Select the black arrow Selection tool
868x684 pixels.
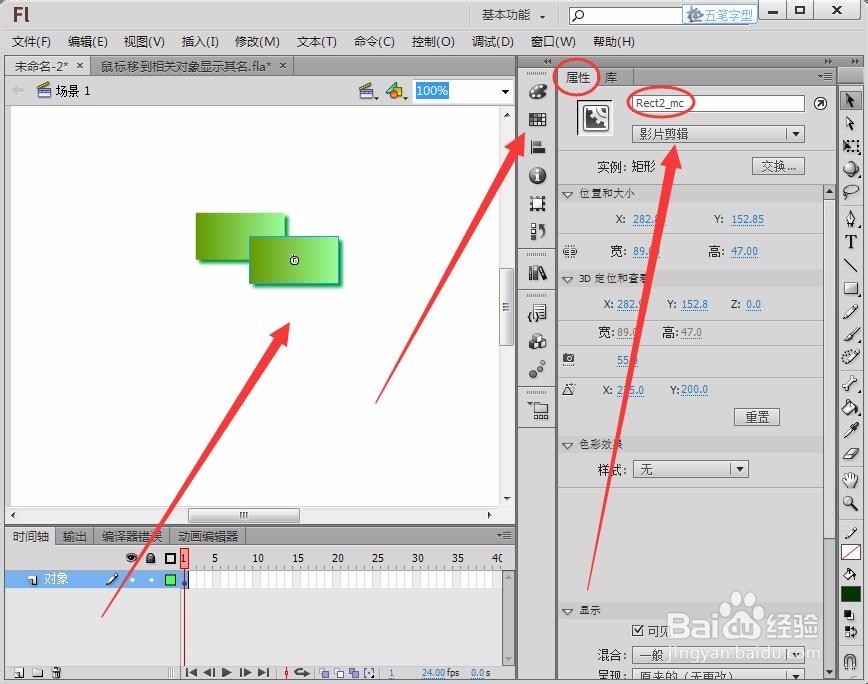click(851, 101)
